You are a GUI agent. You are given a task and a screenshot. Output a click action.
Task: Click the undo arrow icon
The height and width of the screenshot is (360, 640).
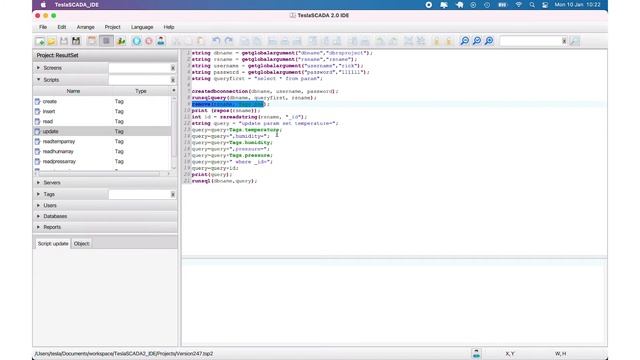(x=216, y=41)
